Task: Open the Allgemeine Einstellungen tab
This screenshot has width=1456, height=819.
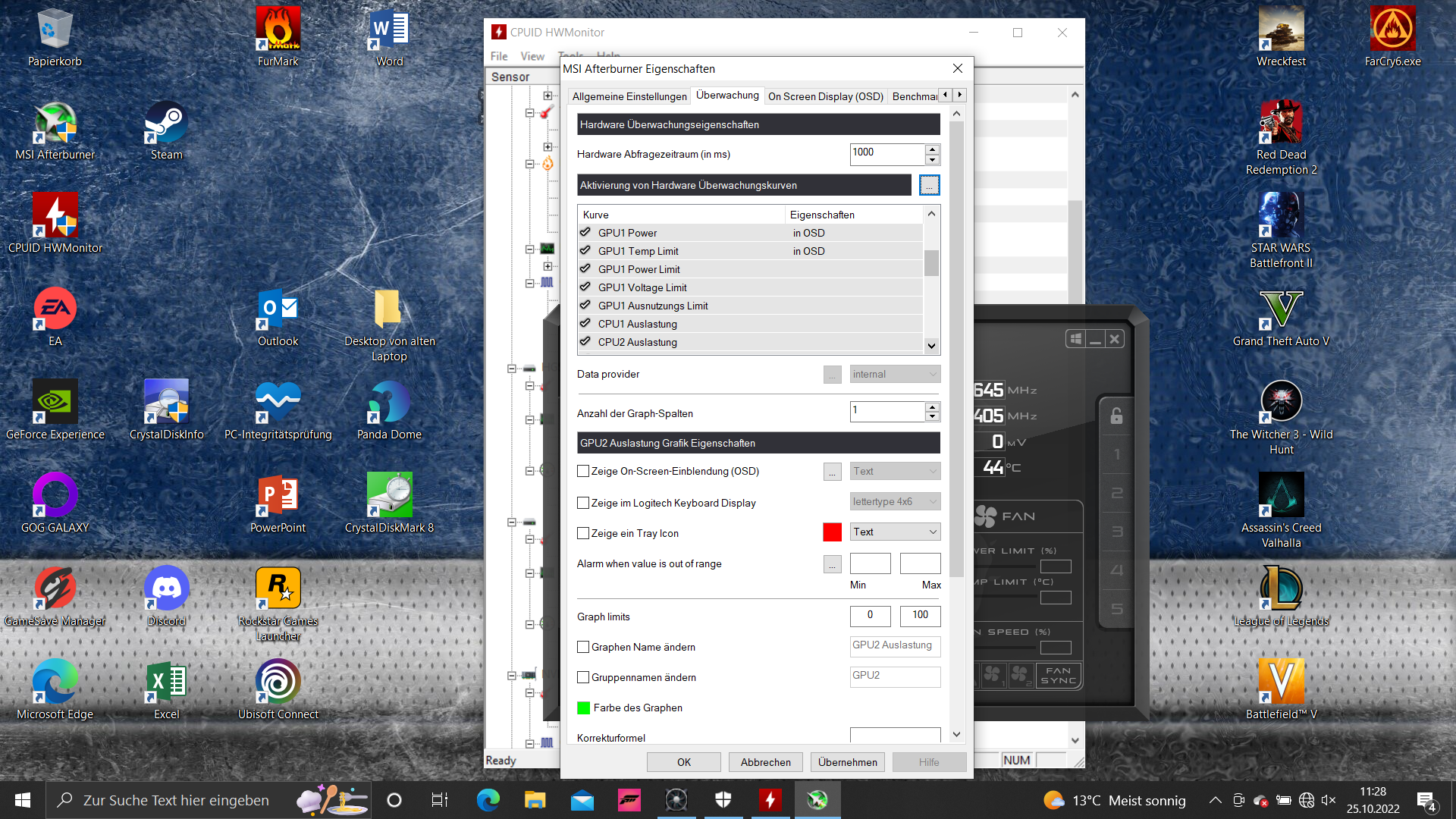Action: 629,96
